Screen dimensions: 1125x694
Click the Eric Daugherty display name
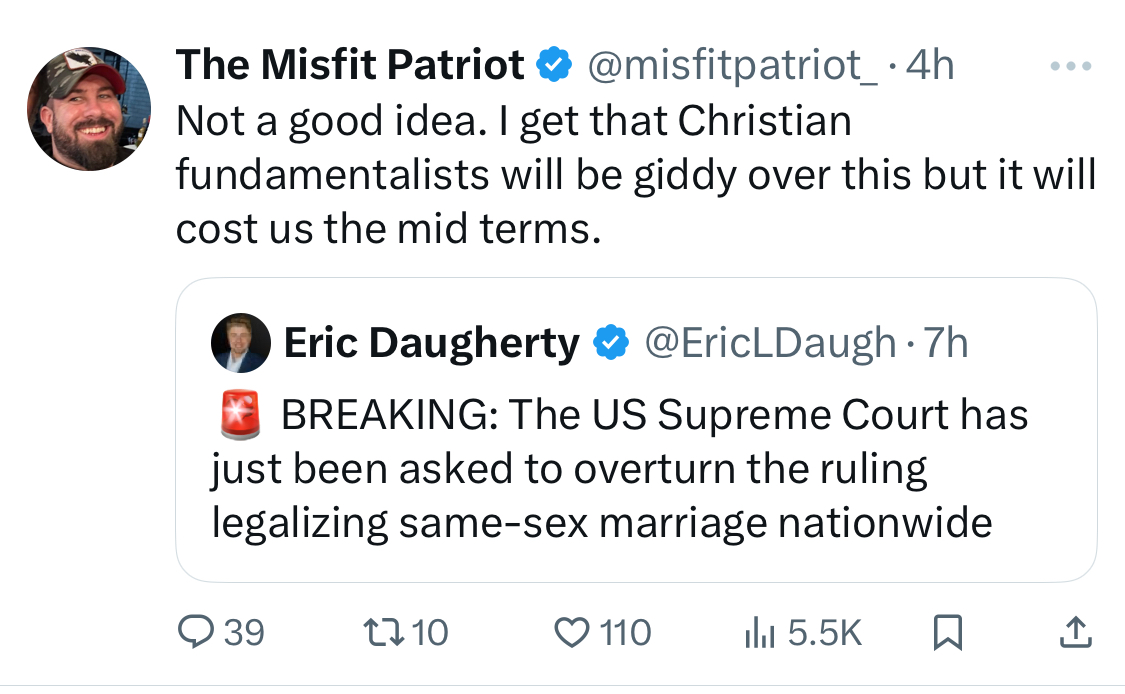coord(431,343)
